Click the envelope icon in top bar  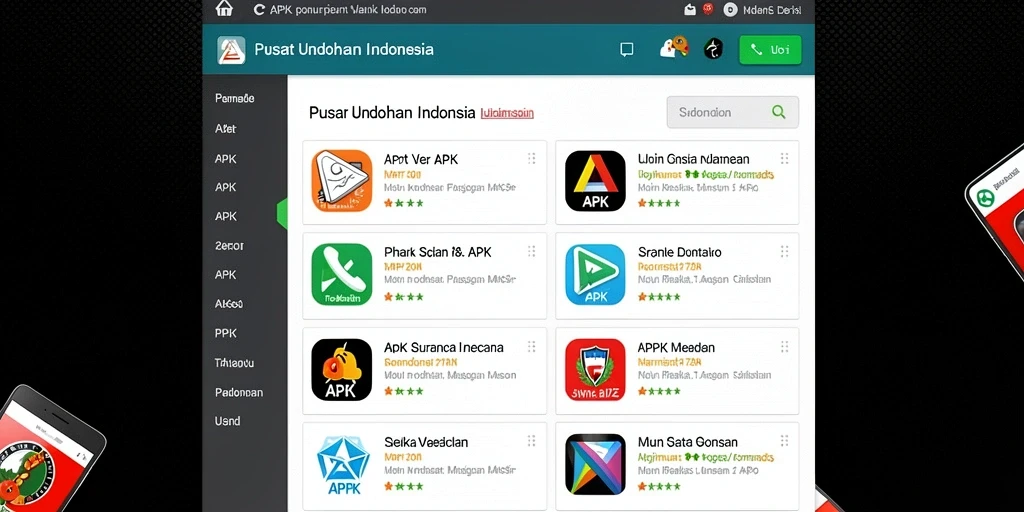[x=690, y=10]
